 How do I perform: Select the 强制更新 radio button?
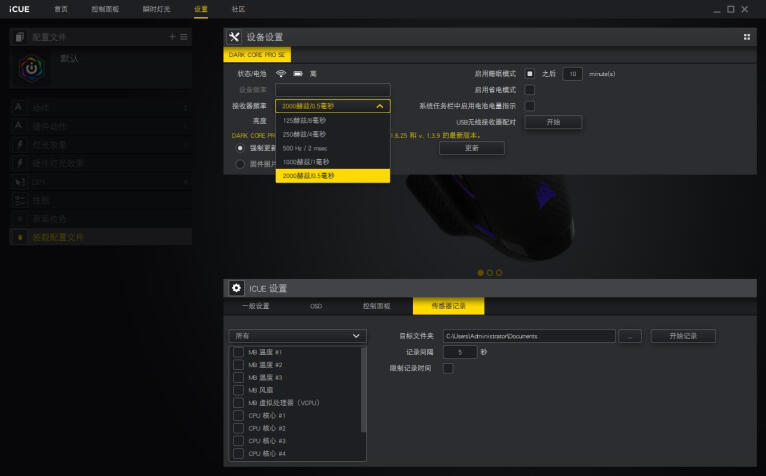coord(239,148)
